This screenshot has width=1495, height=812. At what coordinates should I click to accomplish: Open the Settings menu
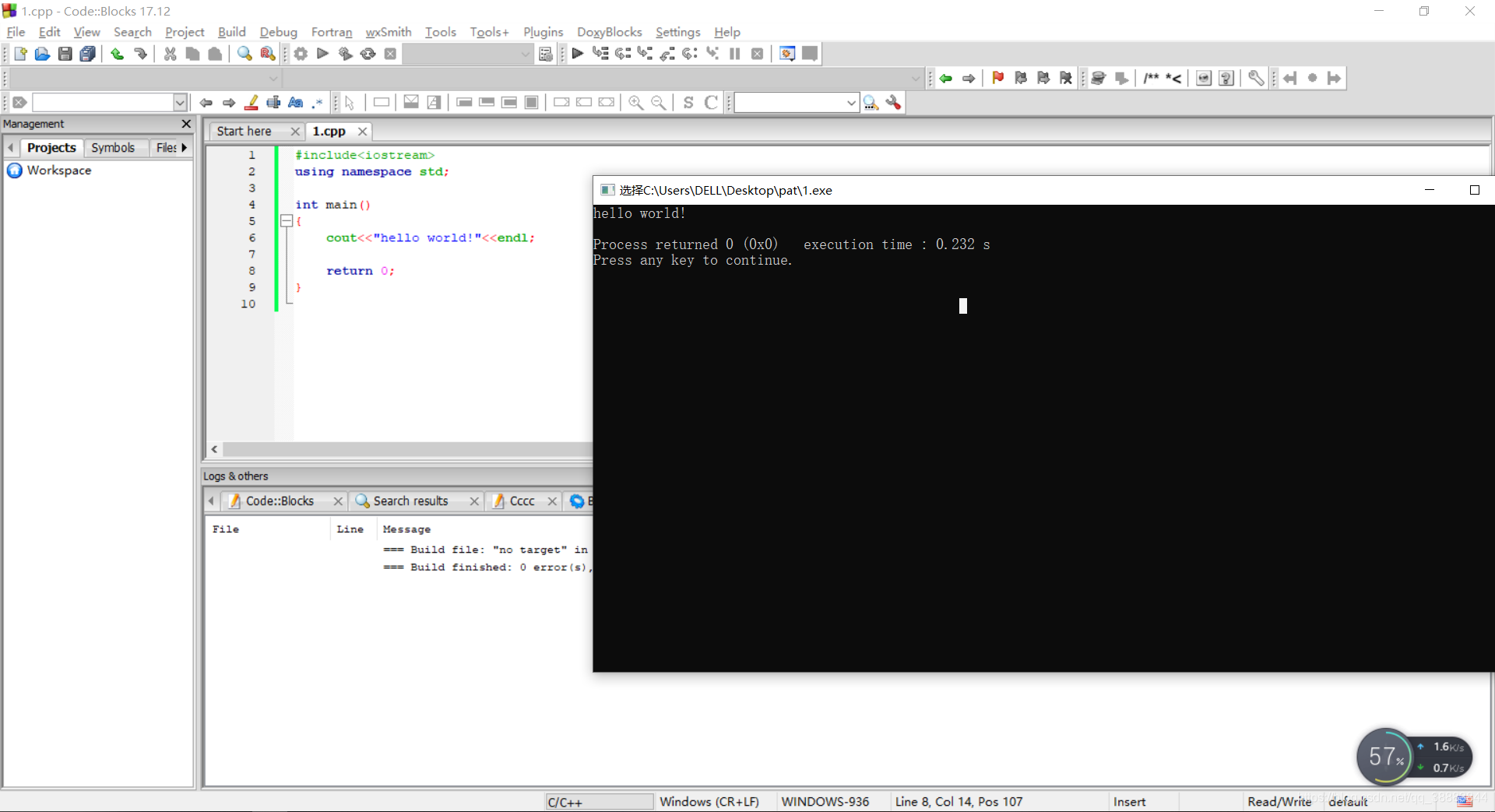(x=677, y=32)
